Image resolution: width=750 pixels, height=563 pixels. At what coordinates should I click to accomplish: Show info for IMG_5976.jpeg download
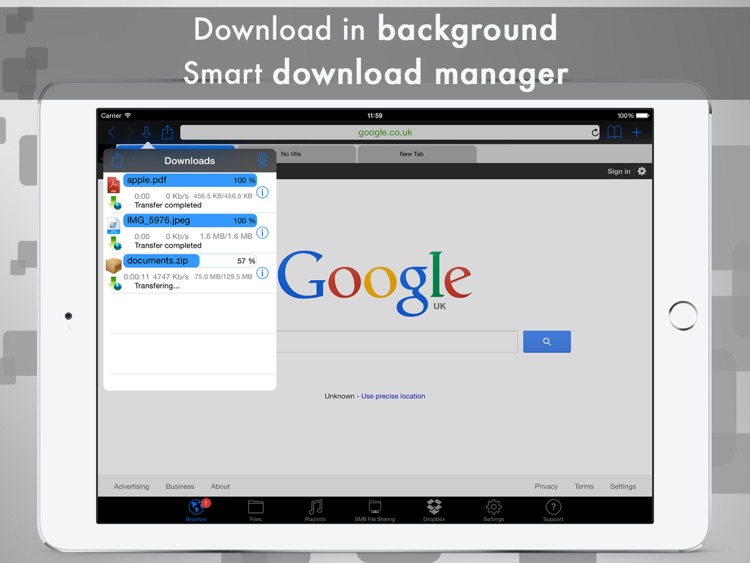pyautogui.click(x=262, y=232)
